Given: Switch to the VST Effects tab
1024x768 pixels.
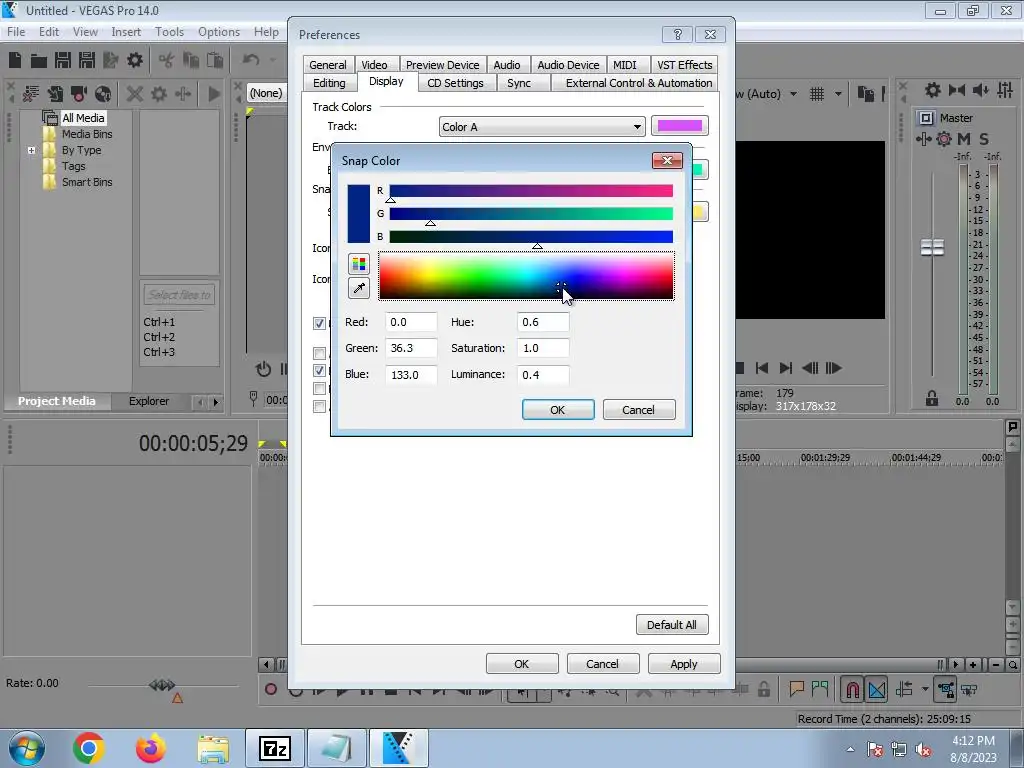Looking at the screenshot, I should 684,65.
